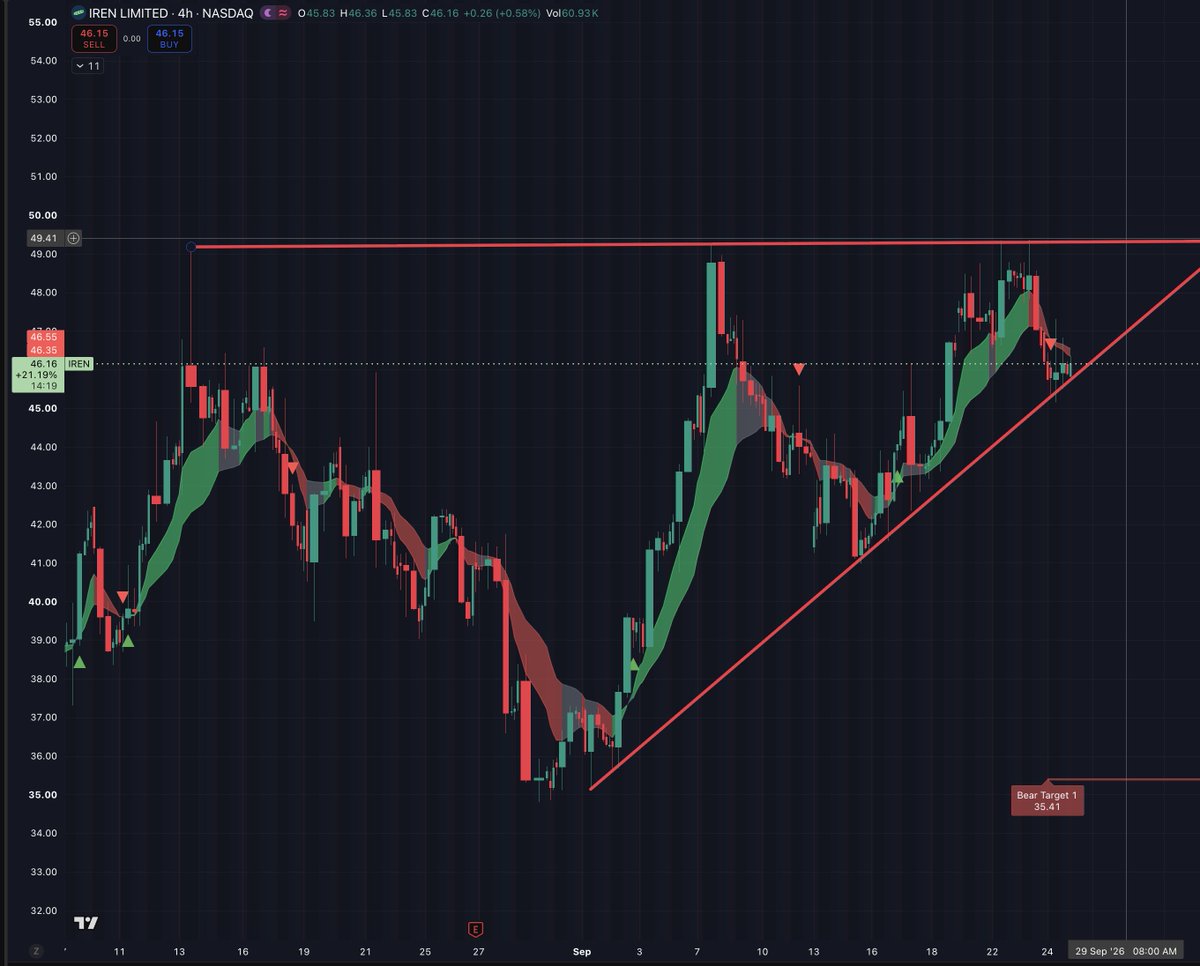Click the 49.41 crosshair price label
Image resolution: width=1200 pixels, height=966 pixels.
pos(44,239)
